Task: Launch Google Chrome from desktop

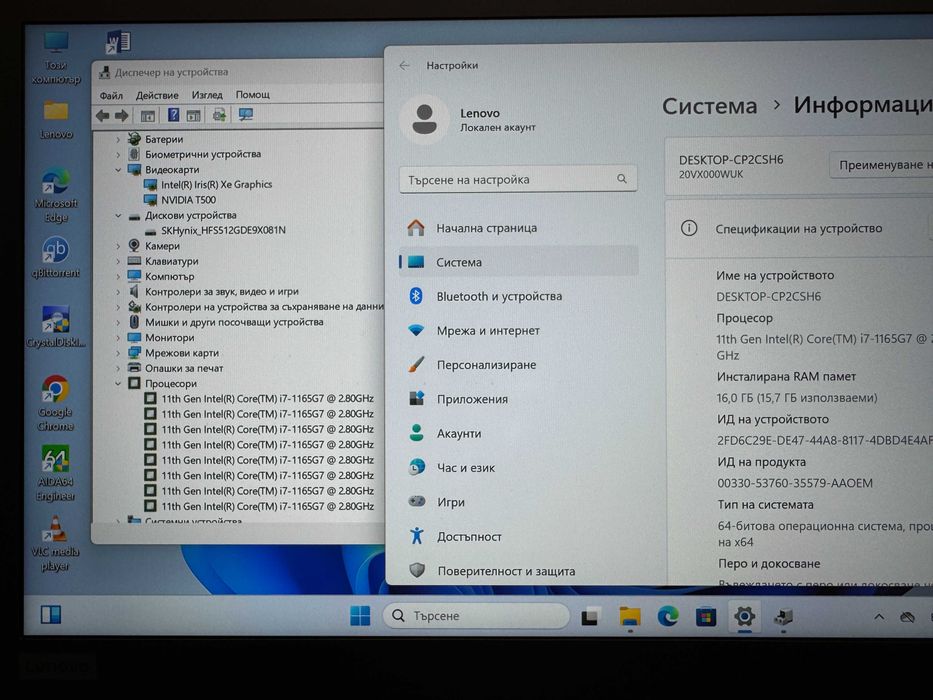Action: click(x=55, y=403)
